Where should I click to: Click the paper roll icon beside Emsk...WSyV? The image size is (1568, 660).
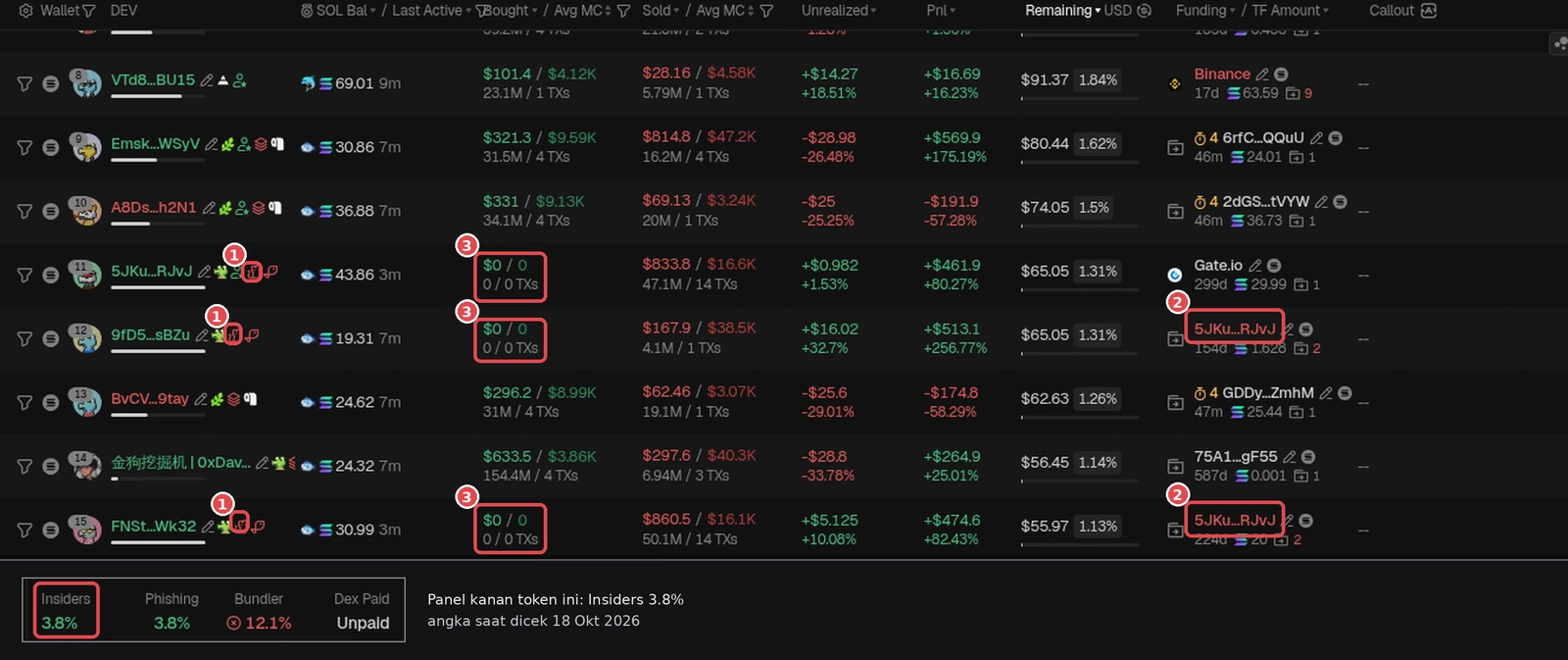277,144
